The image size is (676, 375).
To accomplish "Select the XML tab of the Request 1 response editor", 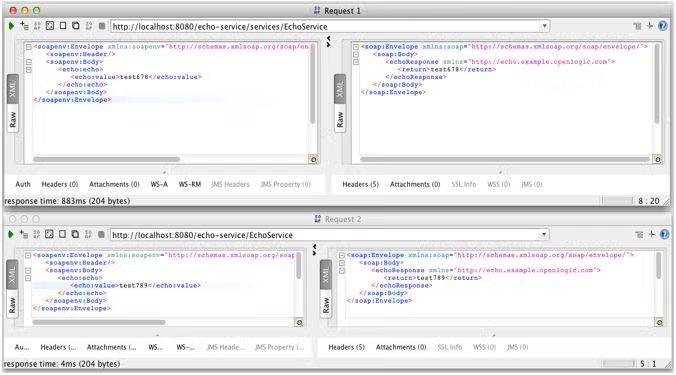I will (340, 89).
